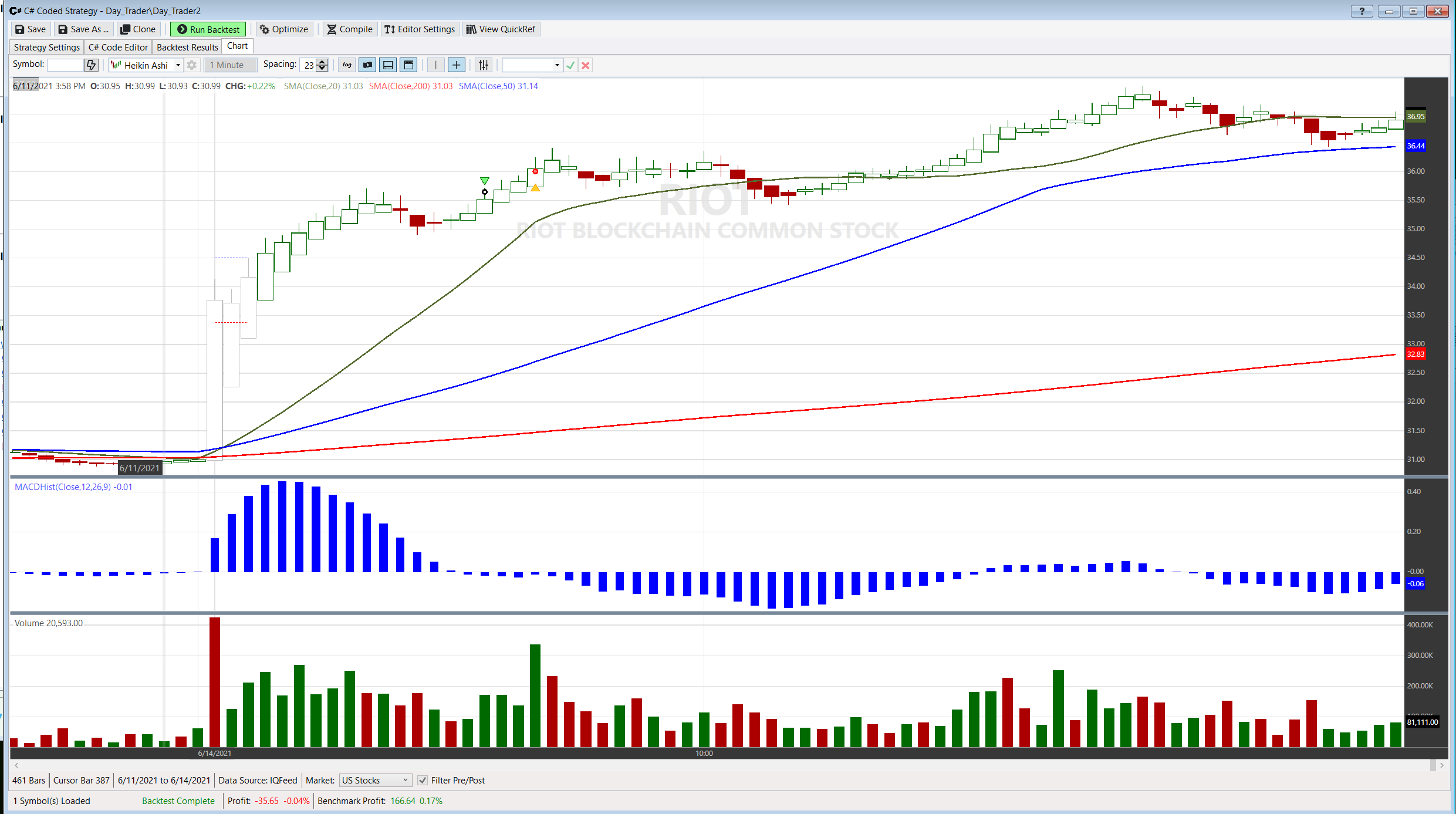
Task: Toggle the banknote icon button in the chart toolbar
Action: tap(368, 65)
